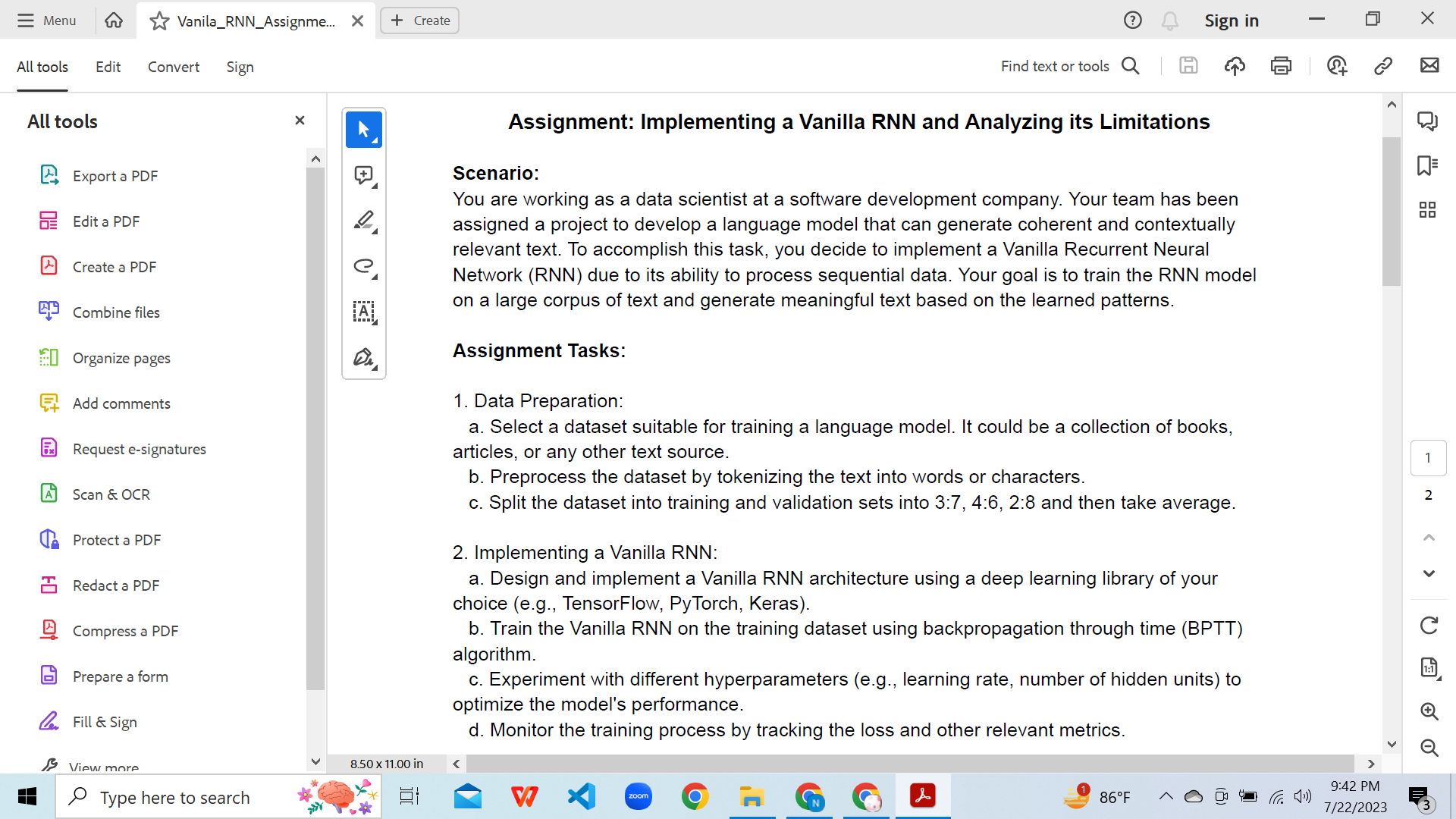
Task: Click tools panel scroll down arrow
Action: pos(315,761)
